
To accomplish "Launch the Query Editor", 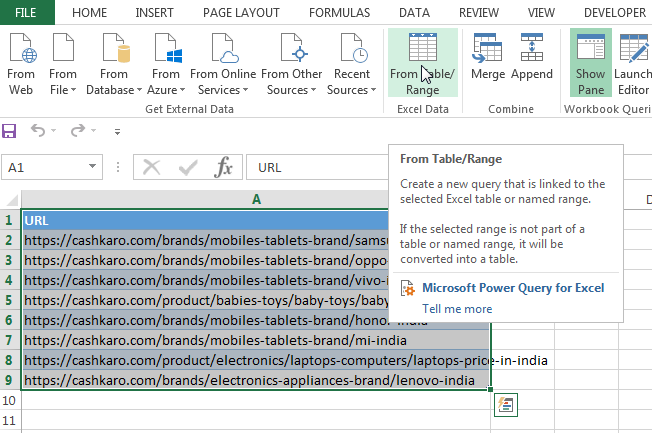I will pyautogui.click(x=633, y=63).
